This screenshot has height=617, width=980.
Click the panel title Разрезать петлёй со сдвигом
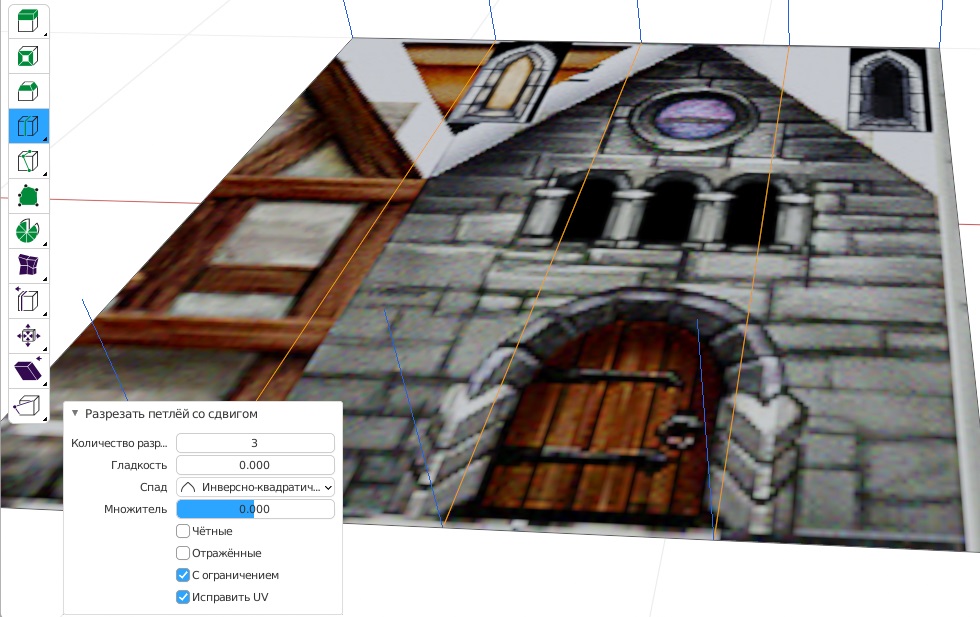[171, 414]
